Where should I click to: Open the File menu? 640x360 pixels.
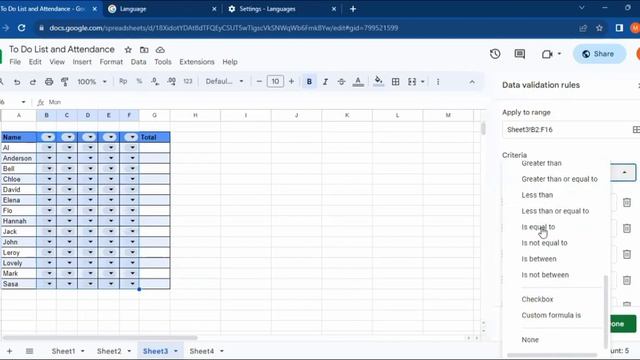15,62
